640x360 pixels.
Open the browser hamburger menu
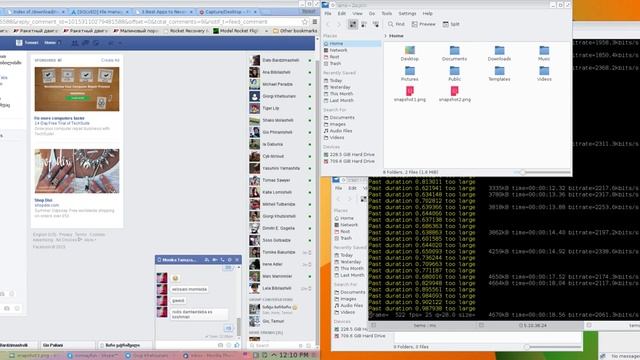click(x=315, y=22)
